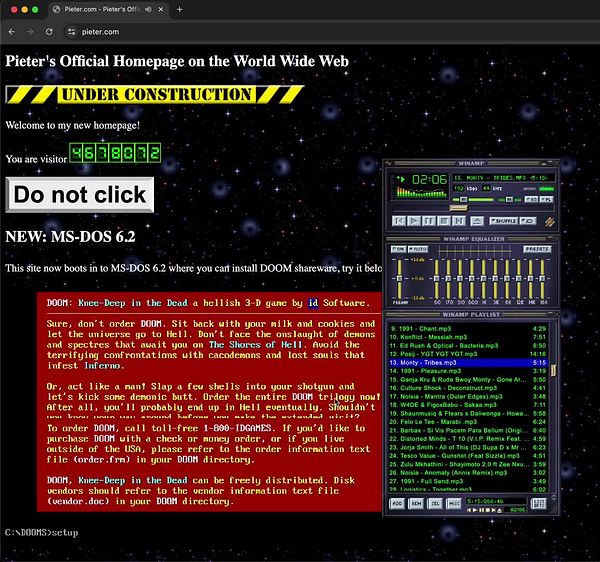Toggle the EQ window button

coord(531,199)
